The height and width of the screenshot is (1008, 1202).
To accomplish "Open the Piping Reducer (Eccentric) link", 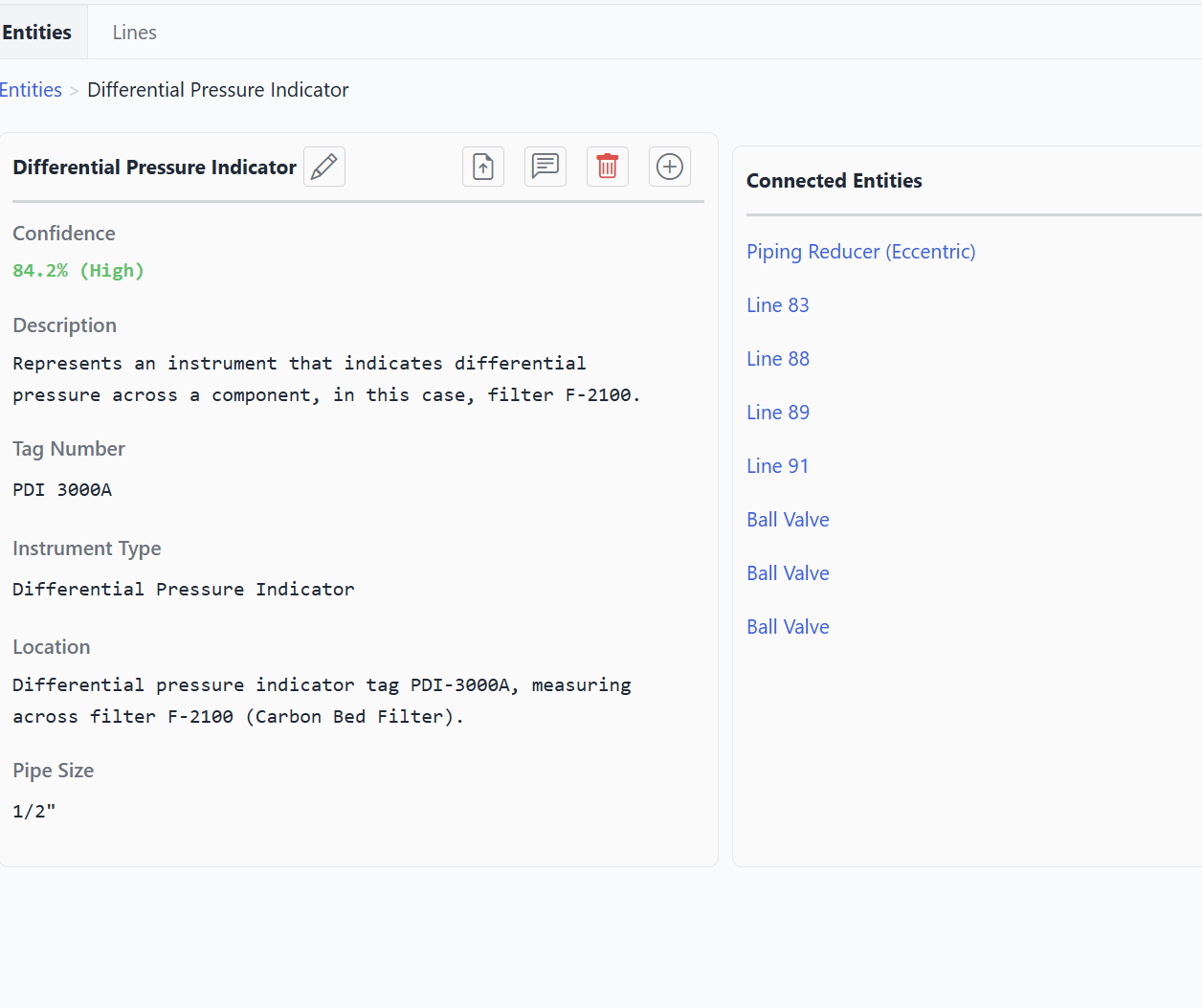I will click(860, 252).
